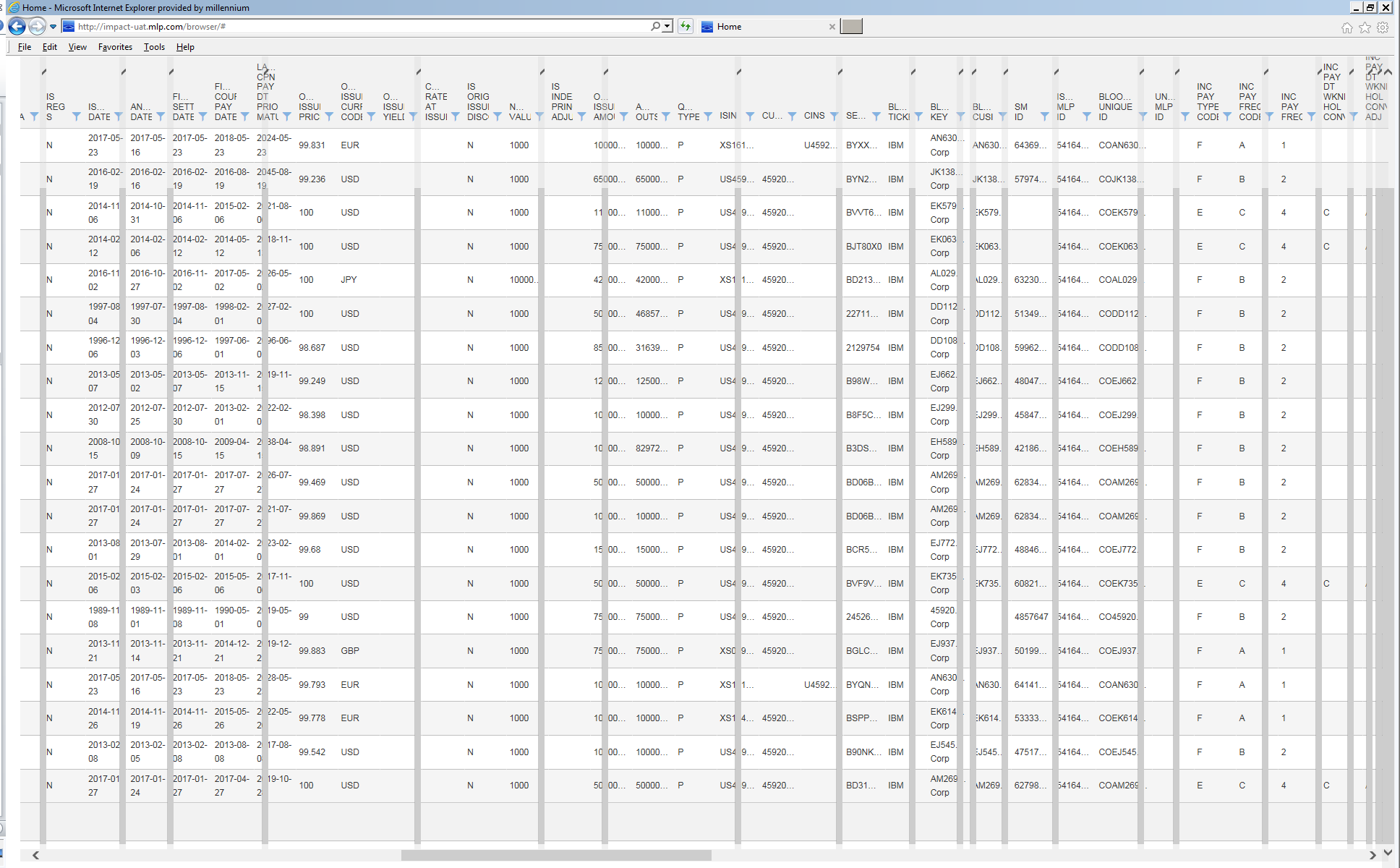Screen dimensions: 1400x868
Task: Filter the BLOO... UNIQUE ID column
Action: click(1143, 116)
